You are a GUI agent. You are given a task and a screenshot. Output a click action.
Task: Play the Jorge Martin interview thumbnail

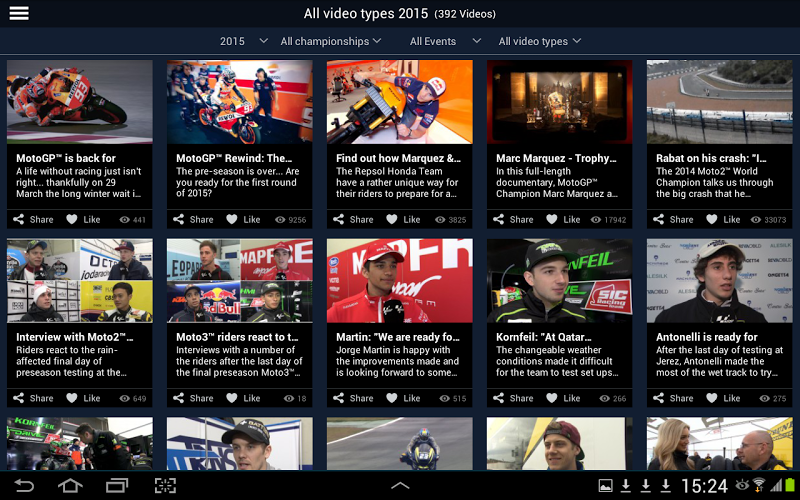click(399, 281)
